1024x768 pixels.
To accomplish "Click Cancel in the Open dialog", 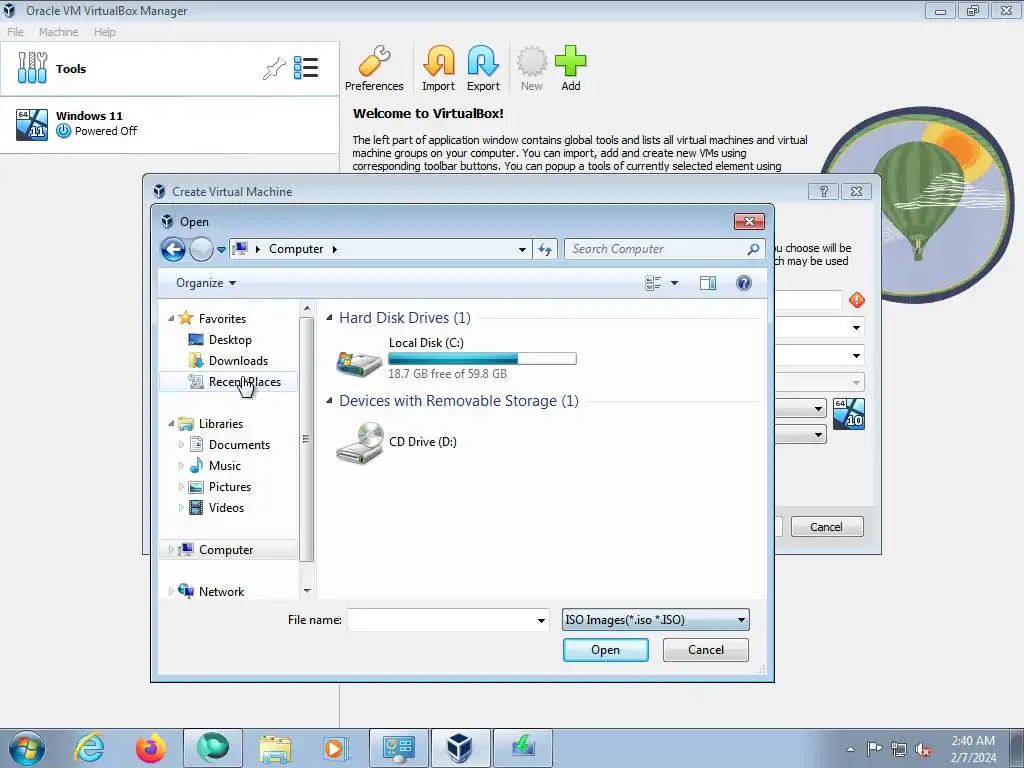I will pos(705,650).
